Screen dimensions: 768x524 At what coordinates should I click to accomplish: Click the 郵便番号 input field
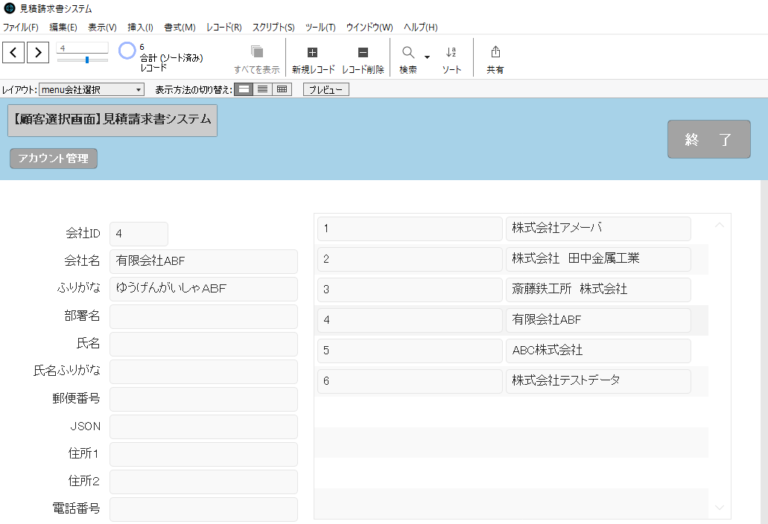[203, 399]
